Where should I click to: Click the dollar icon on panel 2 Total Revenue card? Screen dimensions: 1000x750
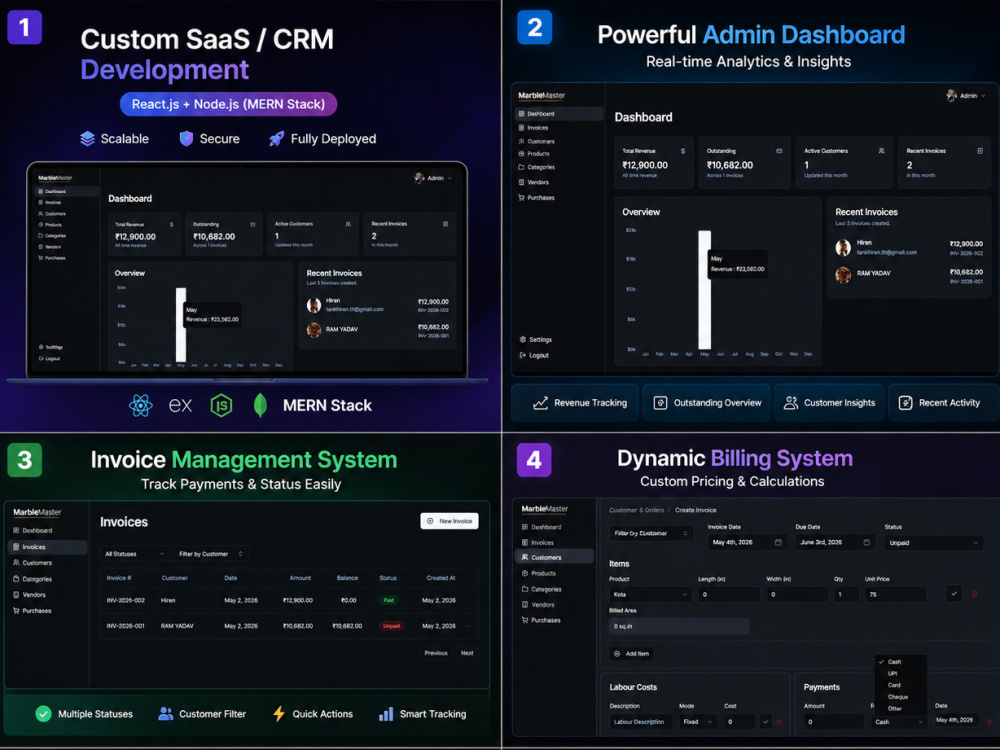click(682, 151)
